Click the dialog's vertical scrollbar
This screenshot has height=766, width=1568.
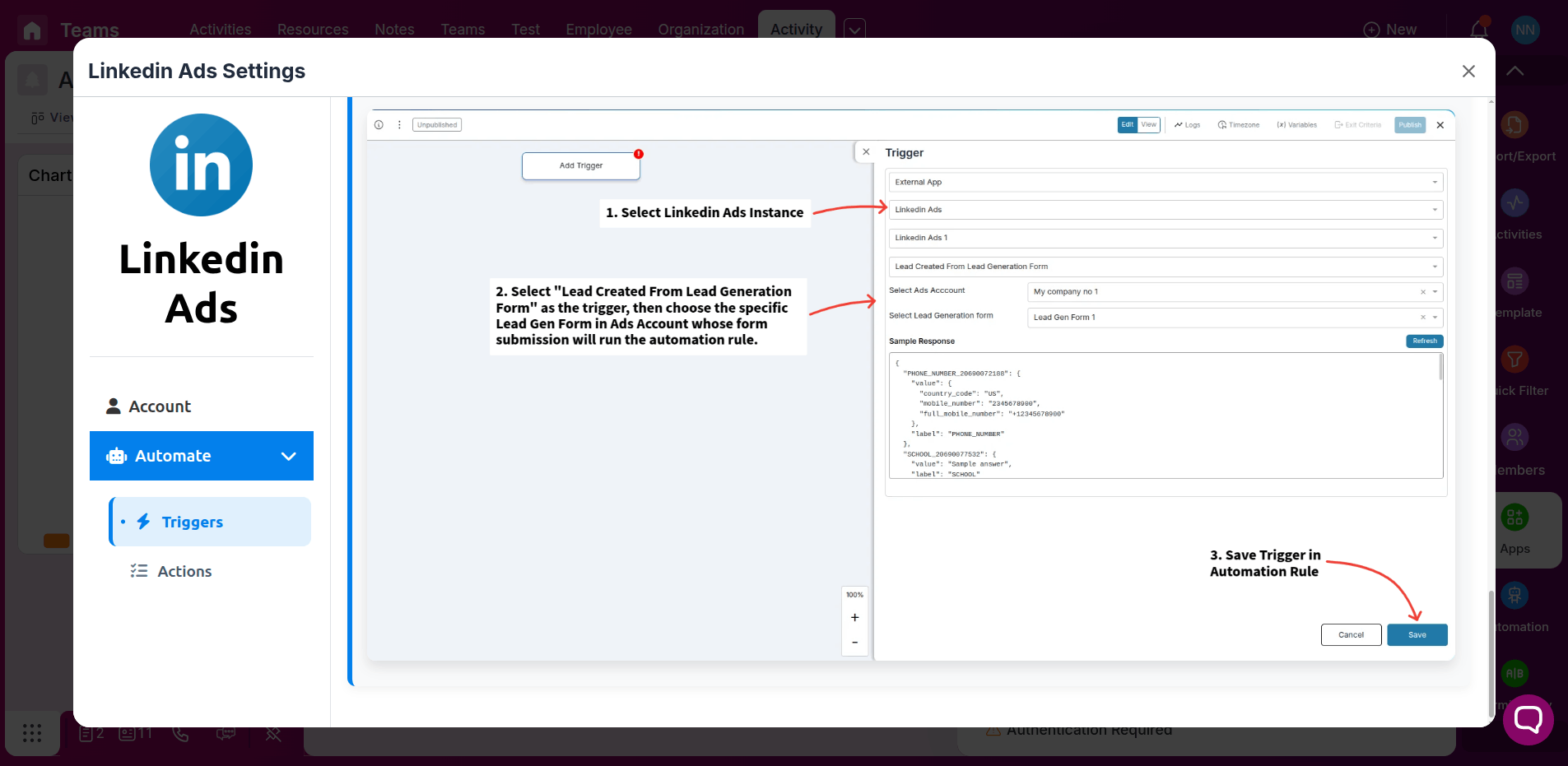pyautogui.click(x=1491, y=650)
